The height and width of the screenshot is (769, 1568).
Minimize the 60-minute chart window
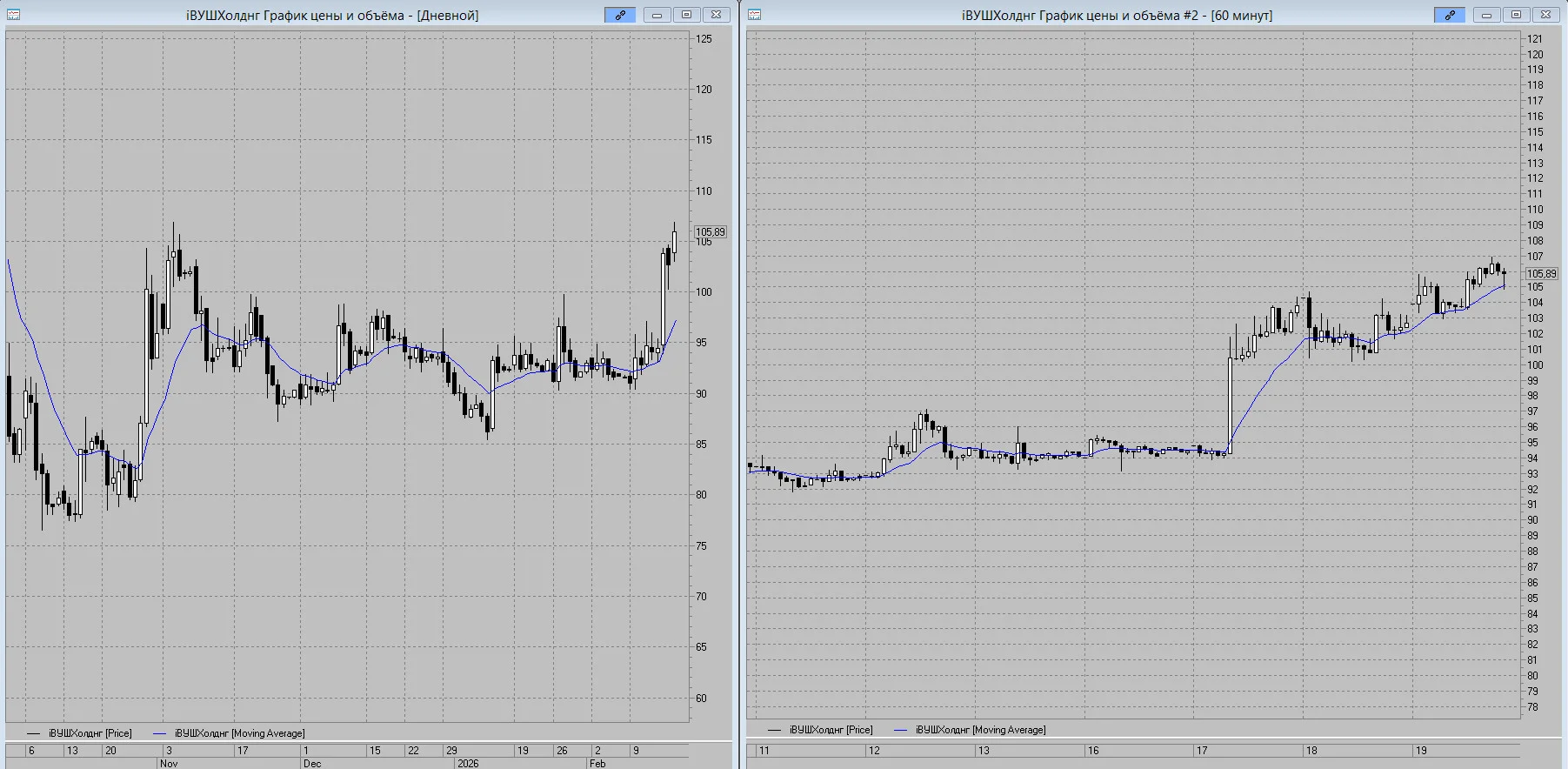tap(1486, 15)
